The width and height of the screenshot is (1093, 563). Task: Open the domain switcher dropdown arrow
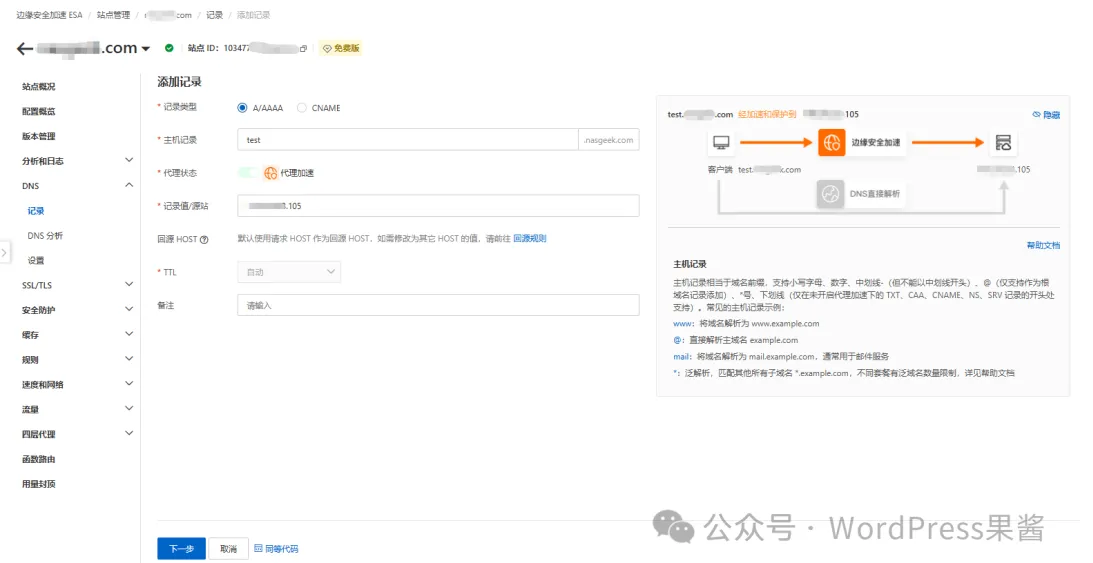coord(146,49)
